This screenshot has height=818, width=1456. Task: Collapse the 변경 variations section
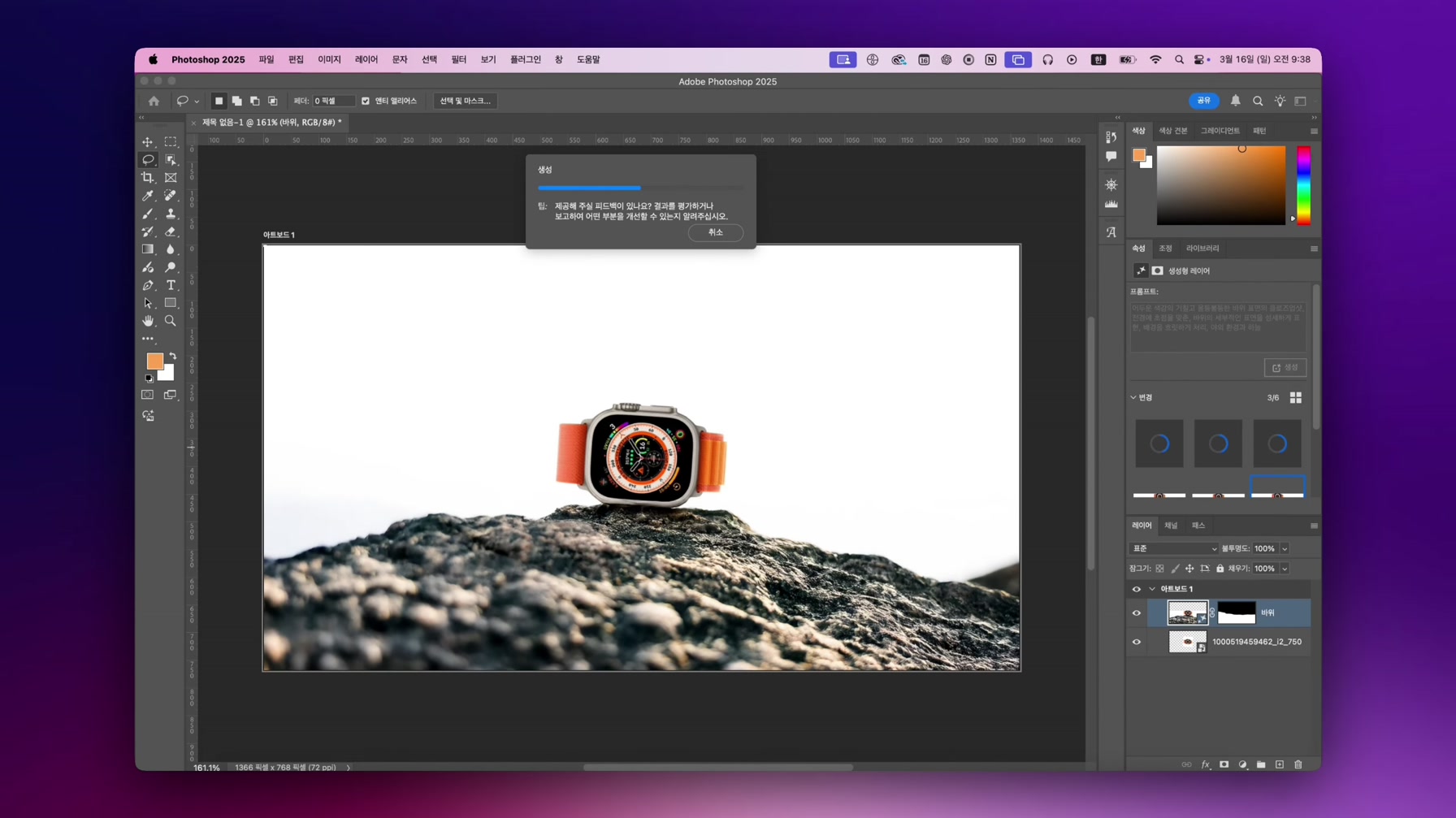[x=1133, y=397]
